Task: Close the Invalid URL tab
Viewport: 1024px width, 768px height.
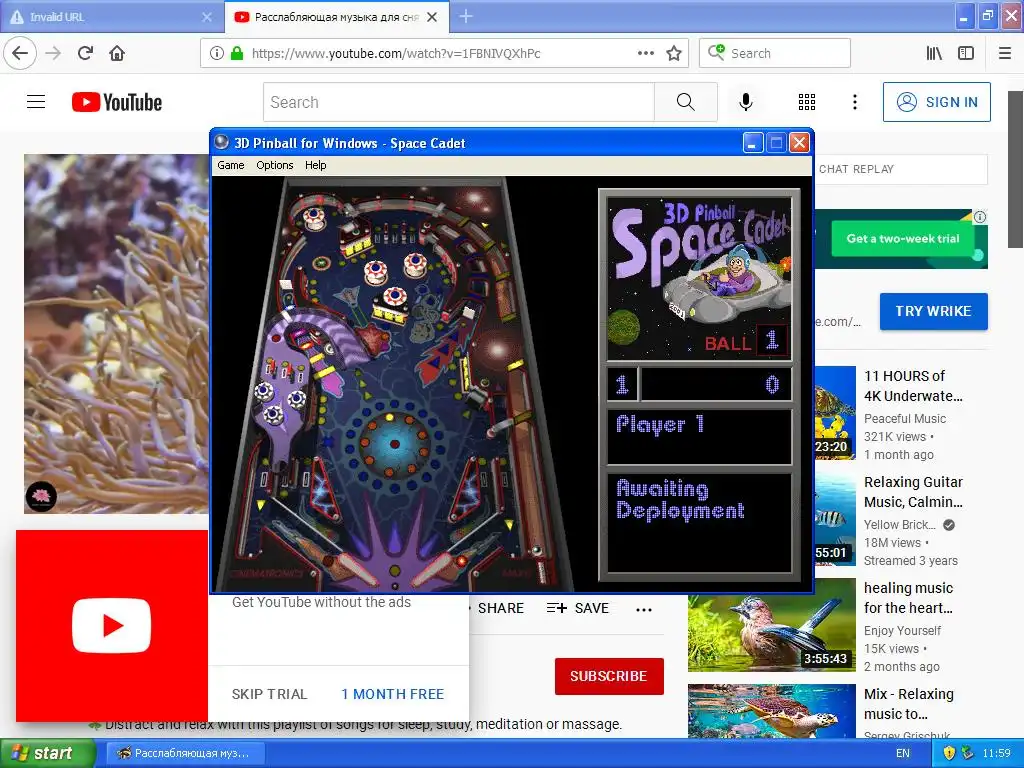Action: pyautogui.click(x=206, y=17)
